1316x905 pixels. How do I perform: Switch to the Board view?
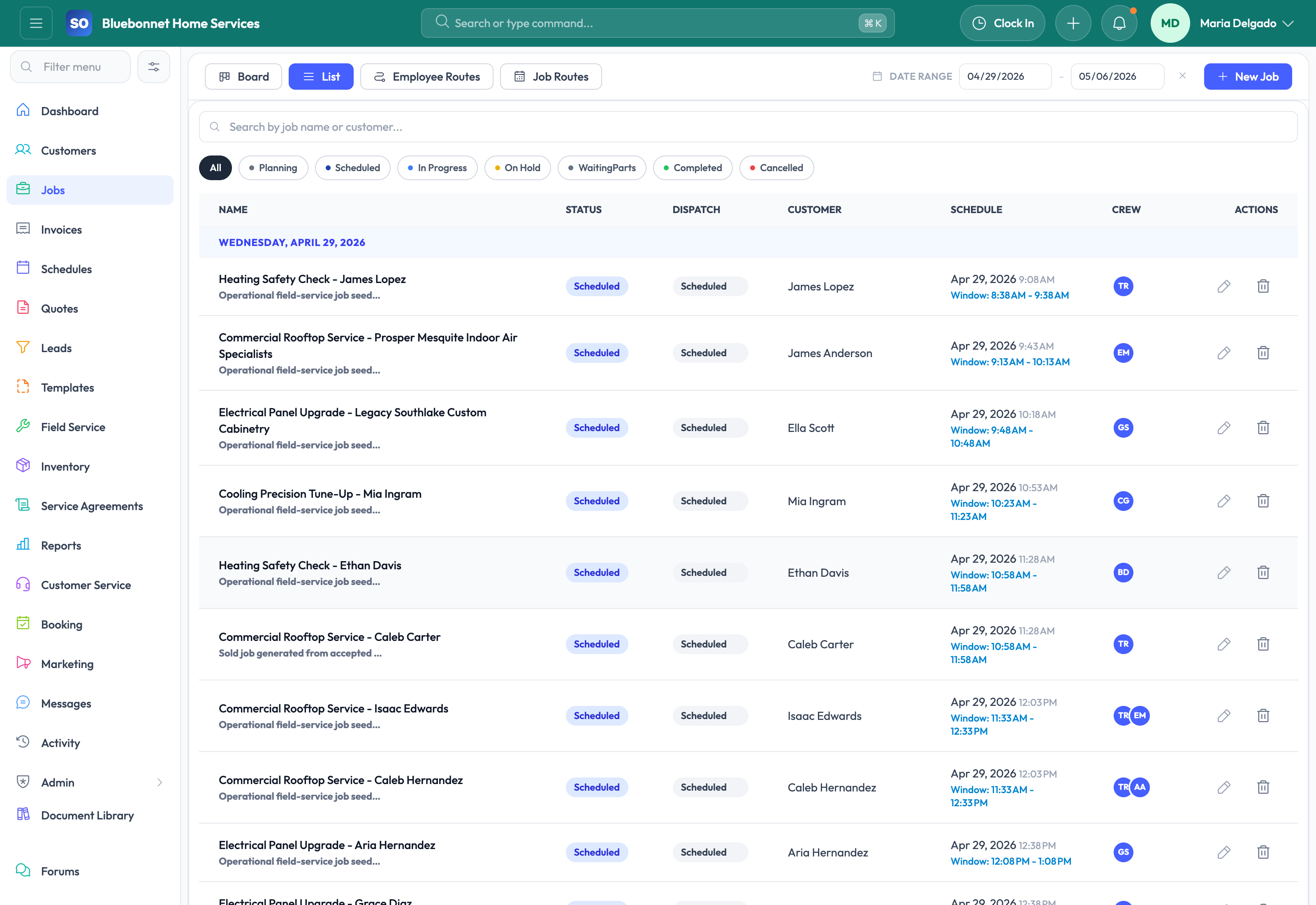[x=243, y=77]
